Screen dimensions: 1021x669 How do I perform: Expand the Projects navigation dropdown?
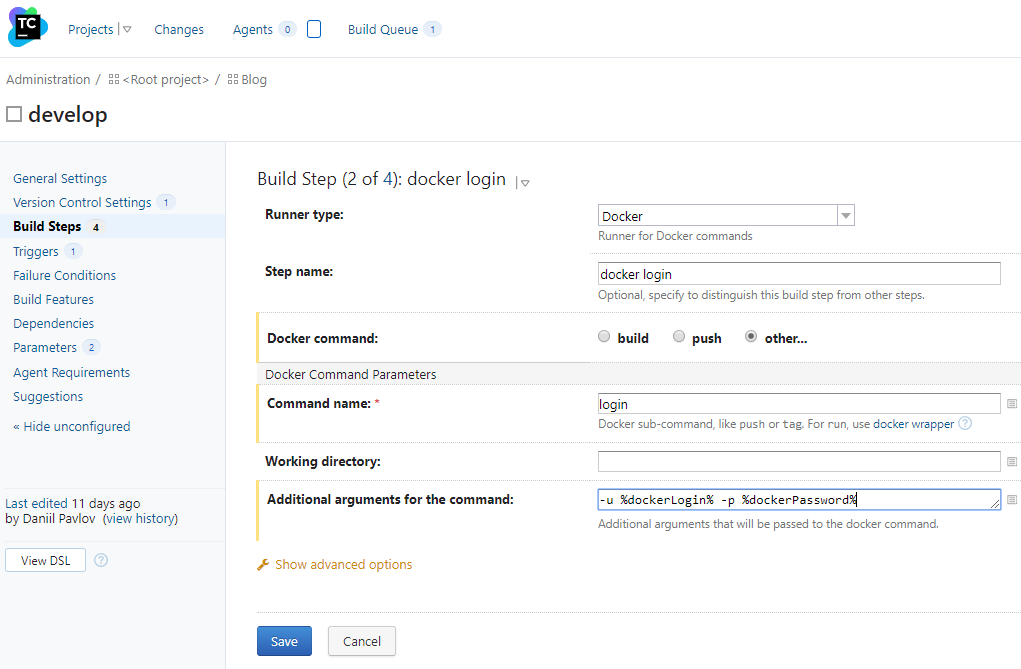(127, 29)
